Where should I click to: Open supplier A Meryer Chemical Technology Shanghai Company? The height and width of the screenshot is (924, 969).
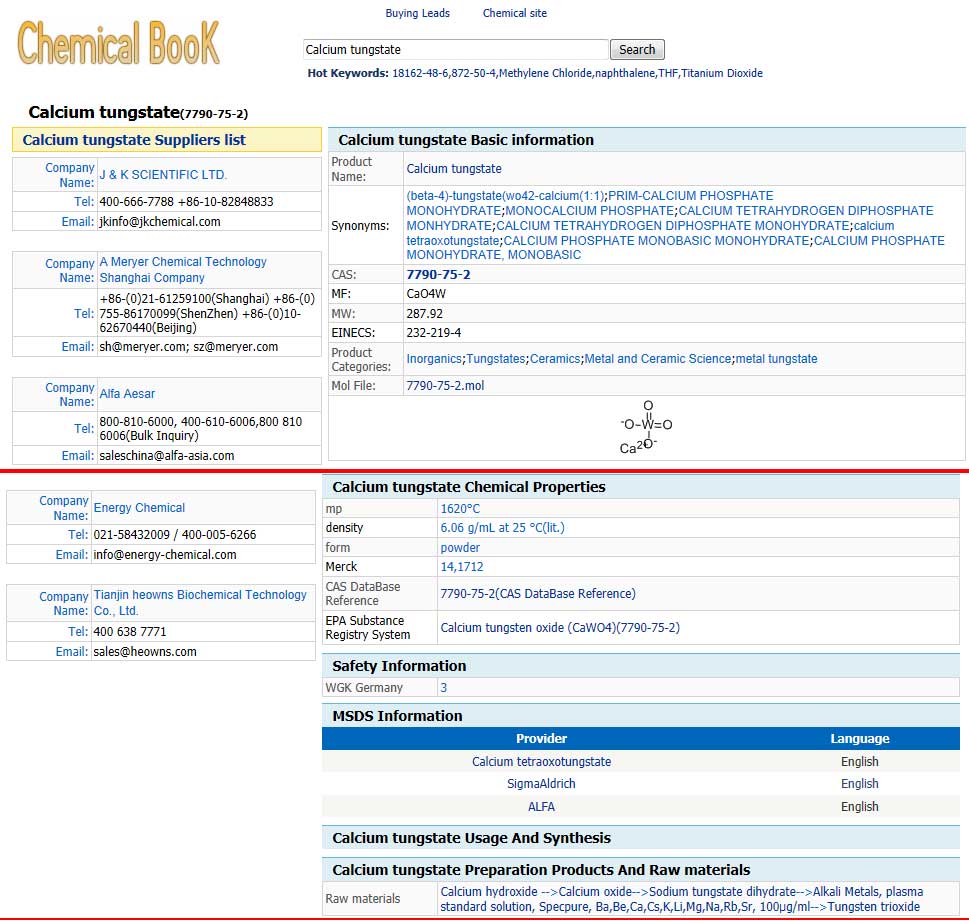point(183,269)
